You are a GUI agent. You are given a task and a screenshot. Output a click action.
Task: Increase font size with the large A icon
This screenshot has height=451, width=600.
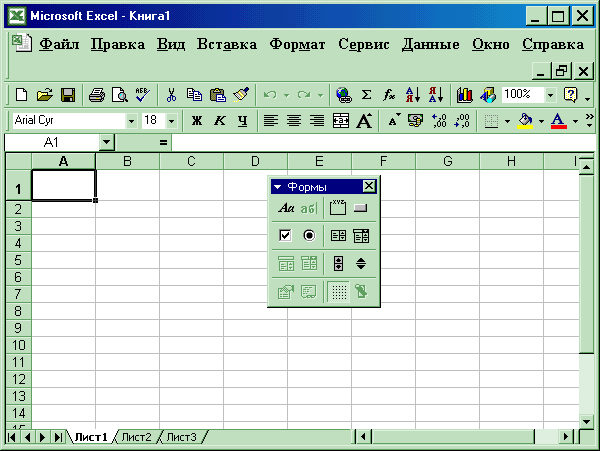(x=364, y=121)
